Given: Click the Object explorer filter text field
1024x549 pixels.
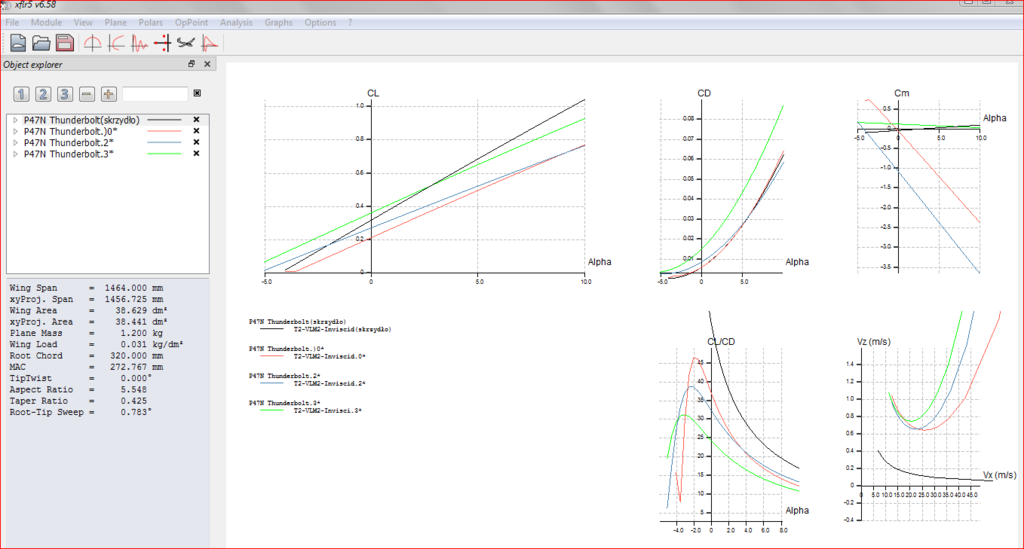Looking at the screenshot, I should (x=155, y=94).
